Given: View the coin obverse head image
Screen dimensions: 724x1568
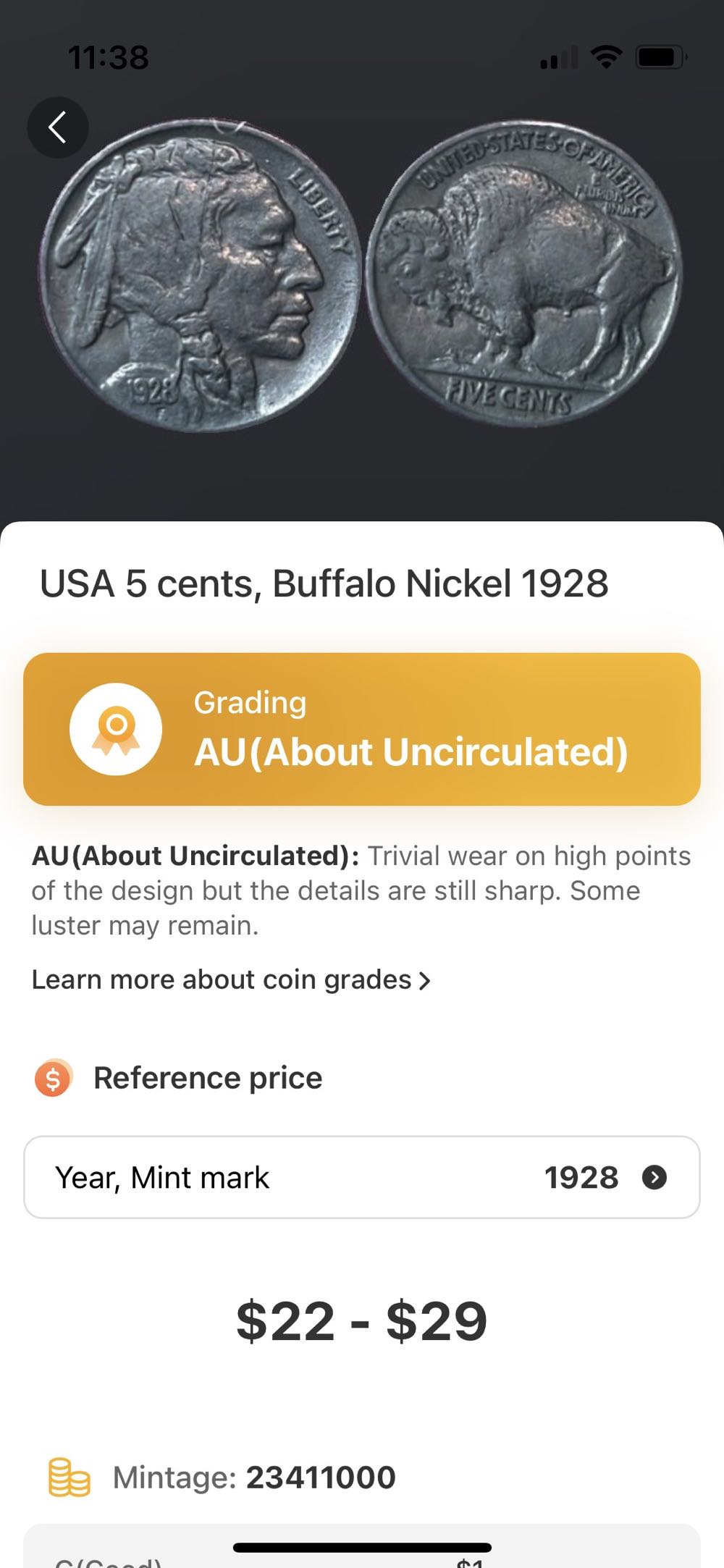Looking at the screenshot, I should pos(201,276).
